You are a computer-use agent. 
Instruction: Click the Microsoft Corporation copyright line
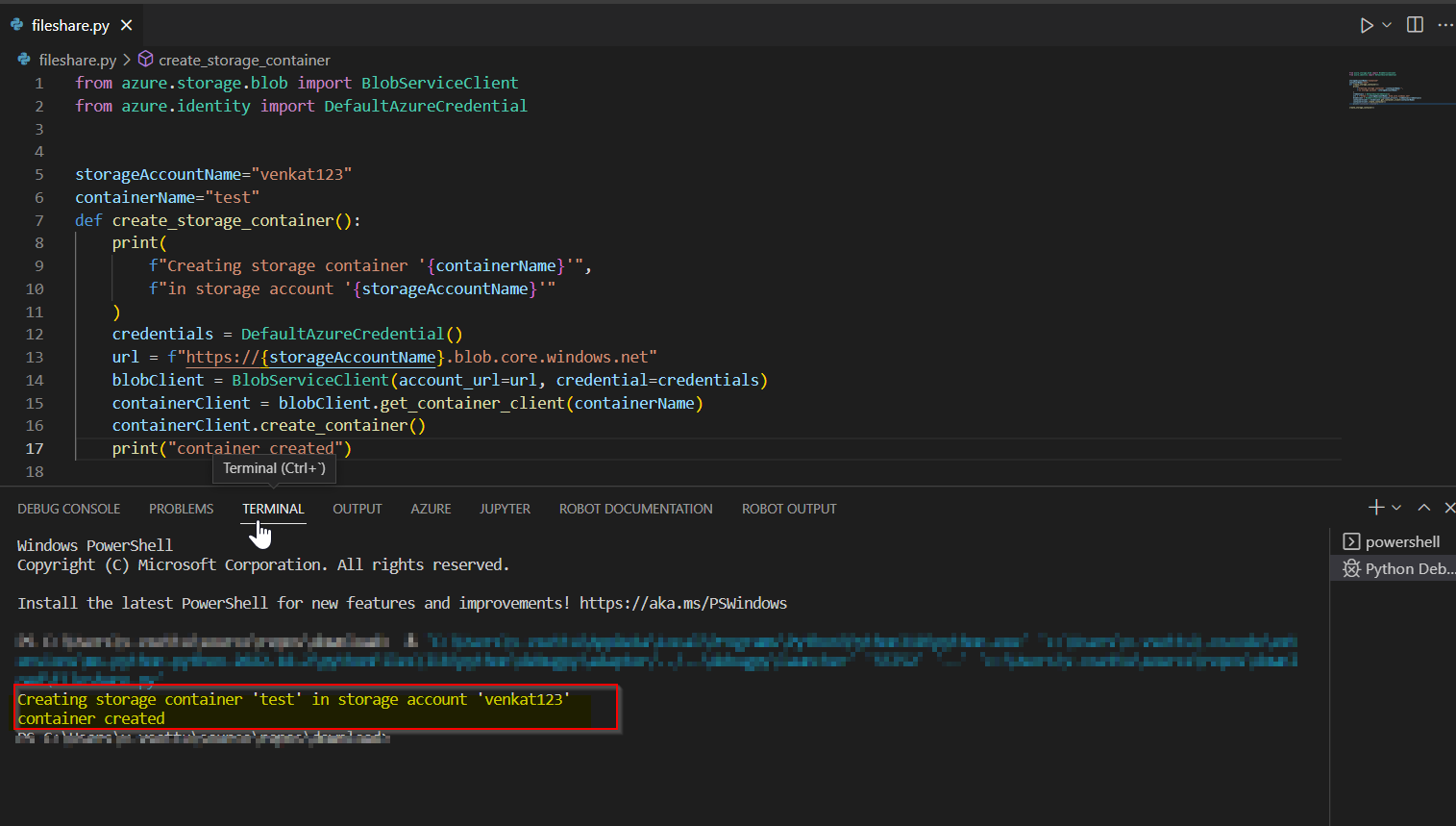point(263,564)
